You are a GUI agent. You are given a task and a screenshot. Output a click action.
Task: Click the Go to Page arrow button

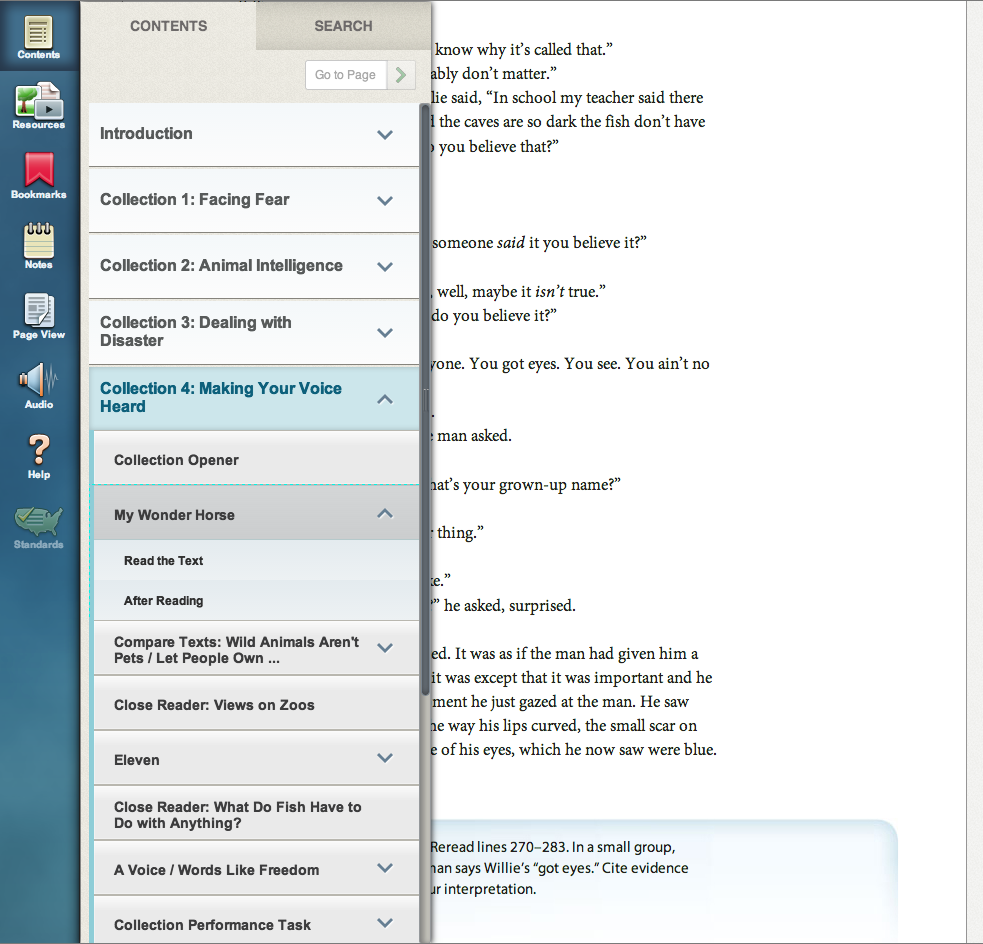click(398, 74)
